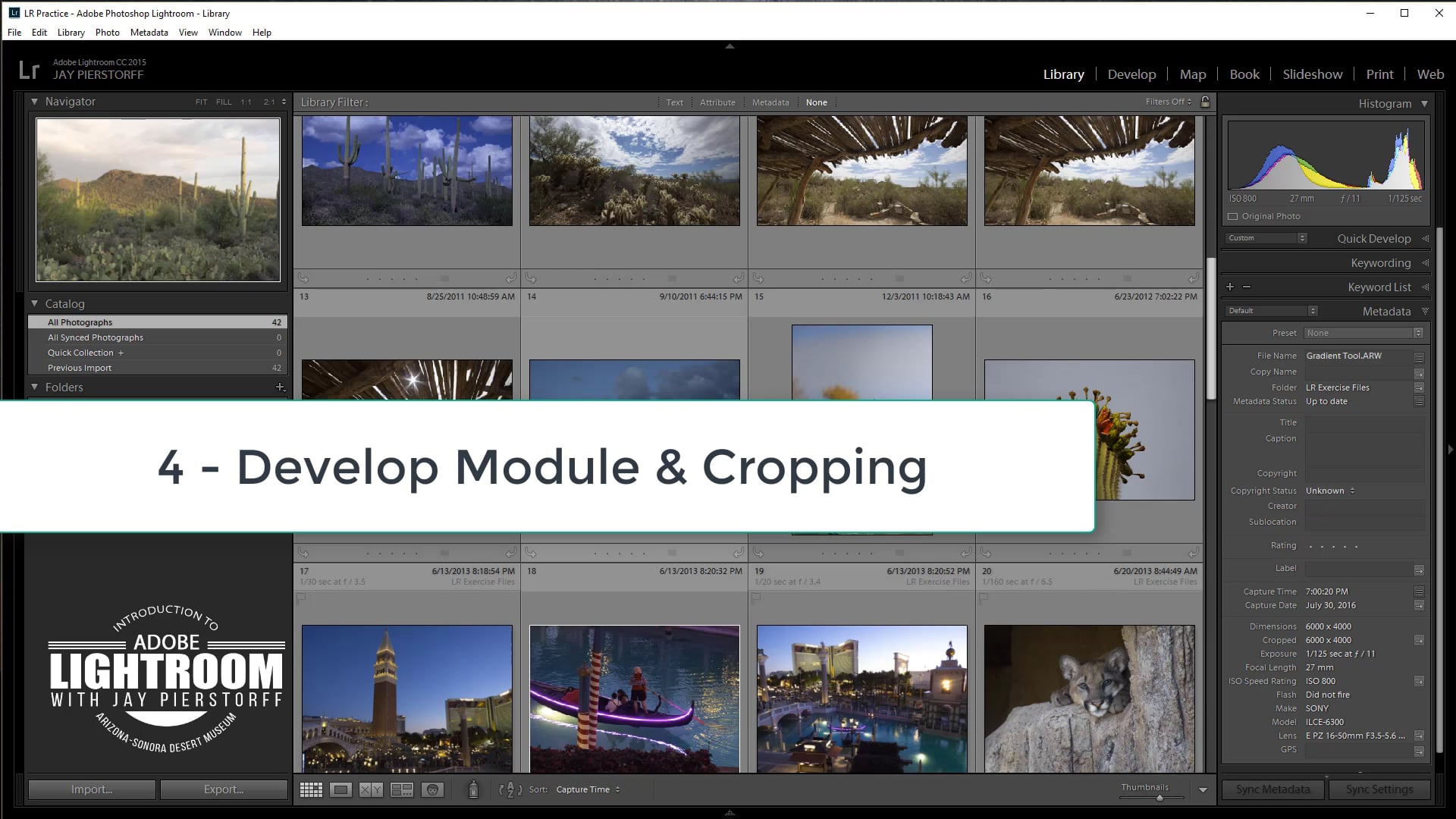Select the Grid view icon
This screenshot has height=819, width=1456.
point(311,789)
